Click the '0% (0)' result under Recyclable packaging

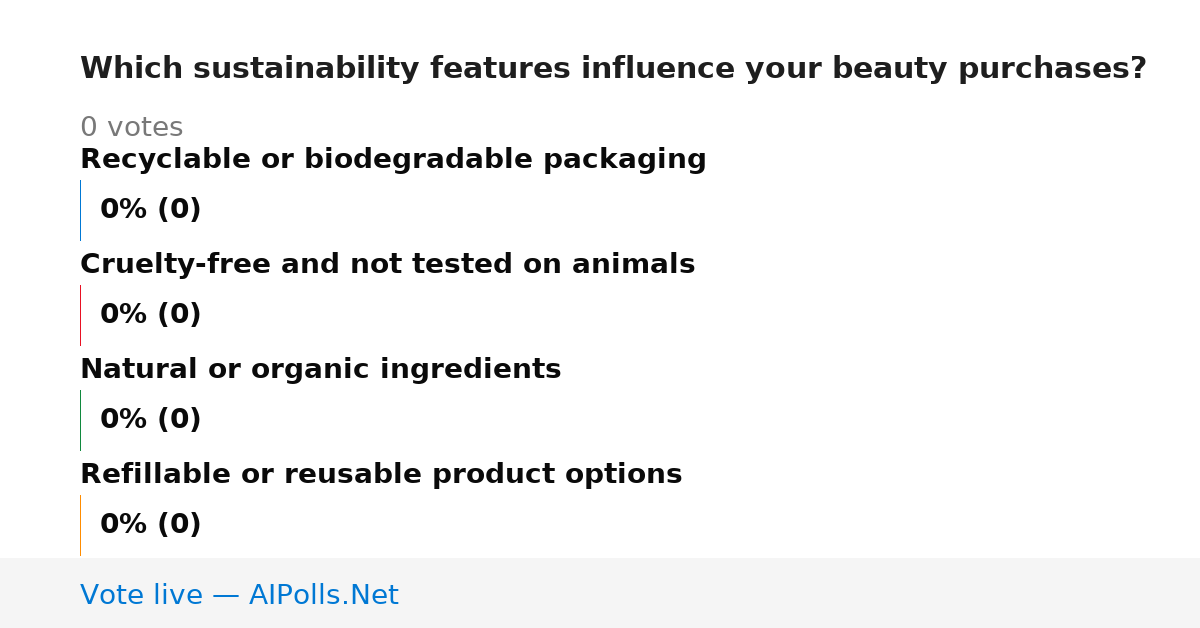point(150,210)
